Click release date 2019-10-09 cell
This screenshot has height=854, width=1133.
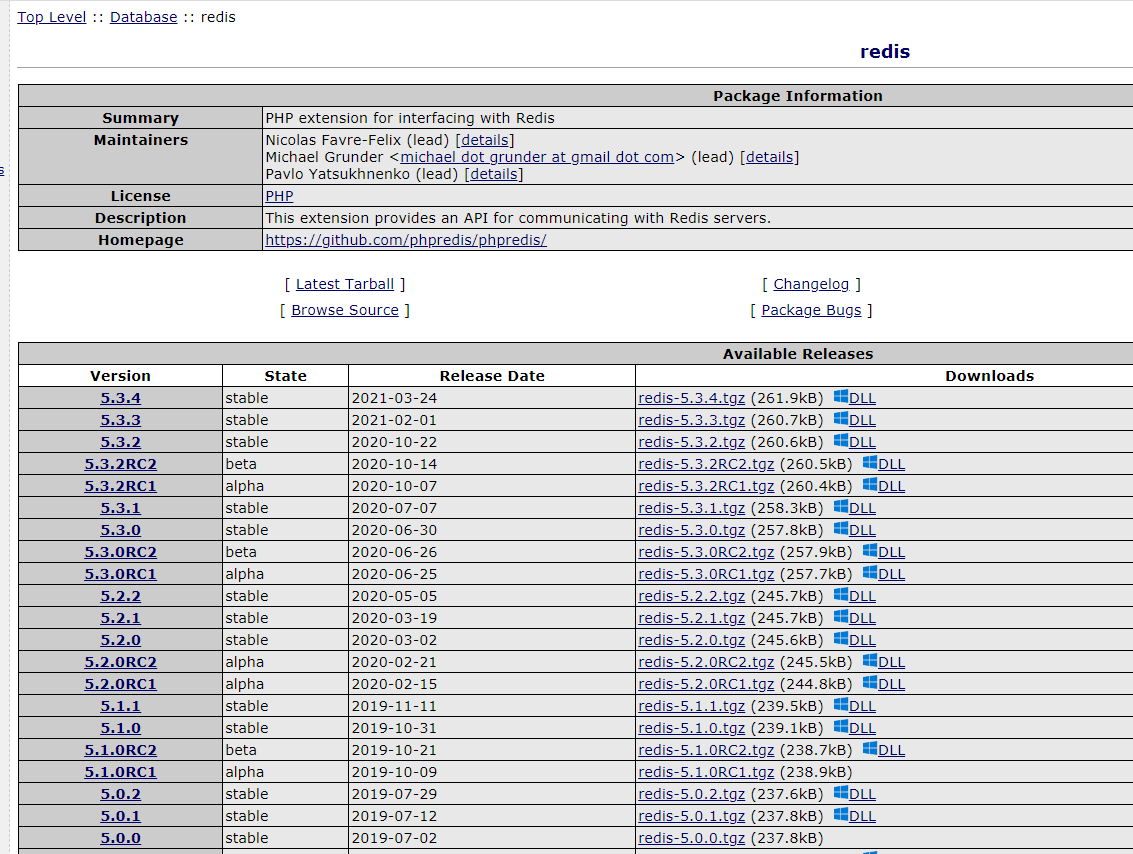[x=491, y=772]
